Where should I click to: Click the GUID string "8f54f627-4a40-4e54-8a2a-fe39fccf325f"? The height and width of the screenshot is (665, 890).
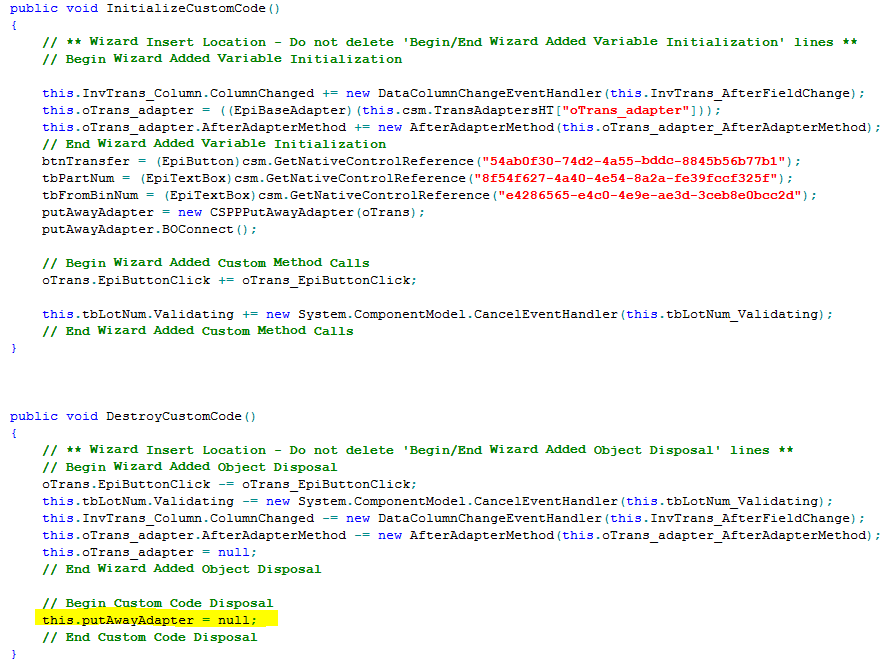tap(625, 178)
